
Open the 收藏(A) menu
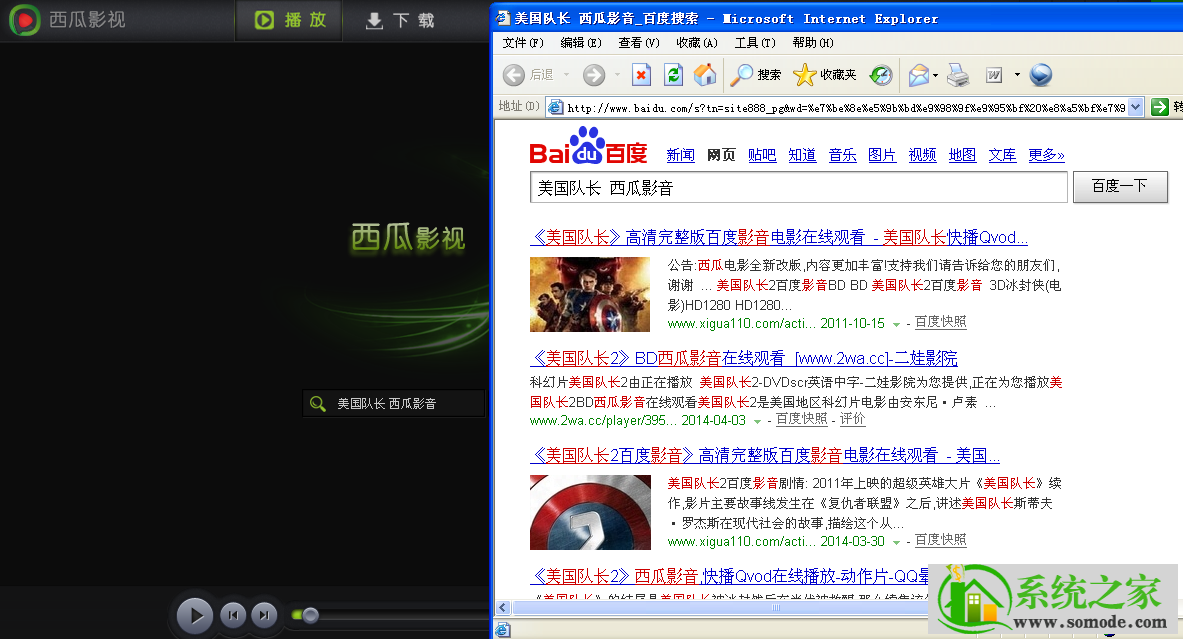tap(697, 43)
